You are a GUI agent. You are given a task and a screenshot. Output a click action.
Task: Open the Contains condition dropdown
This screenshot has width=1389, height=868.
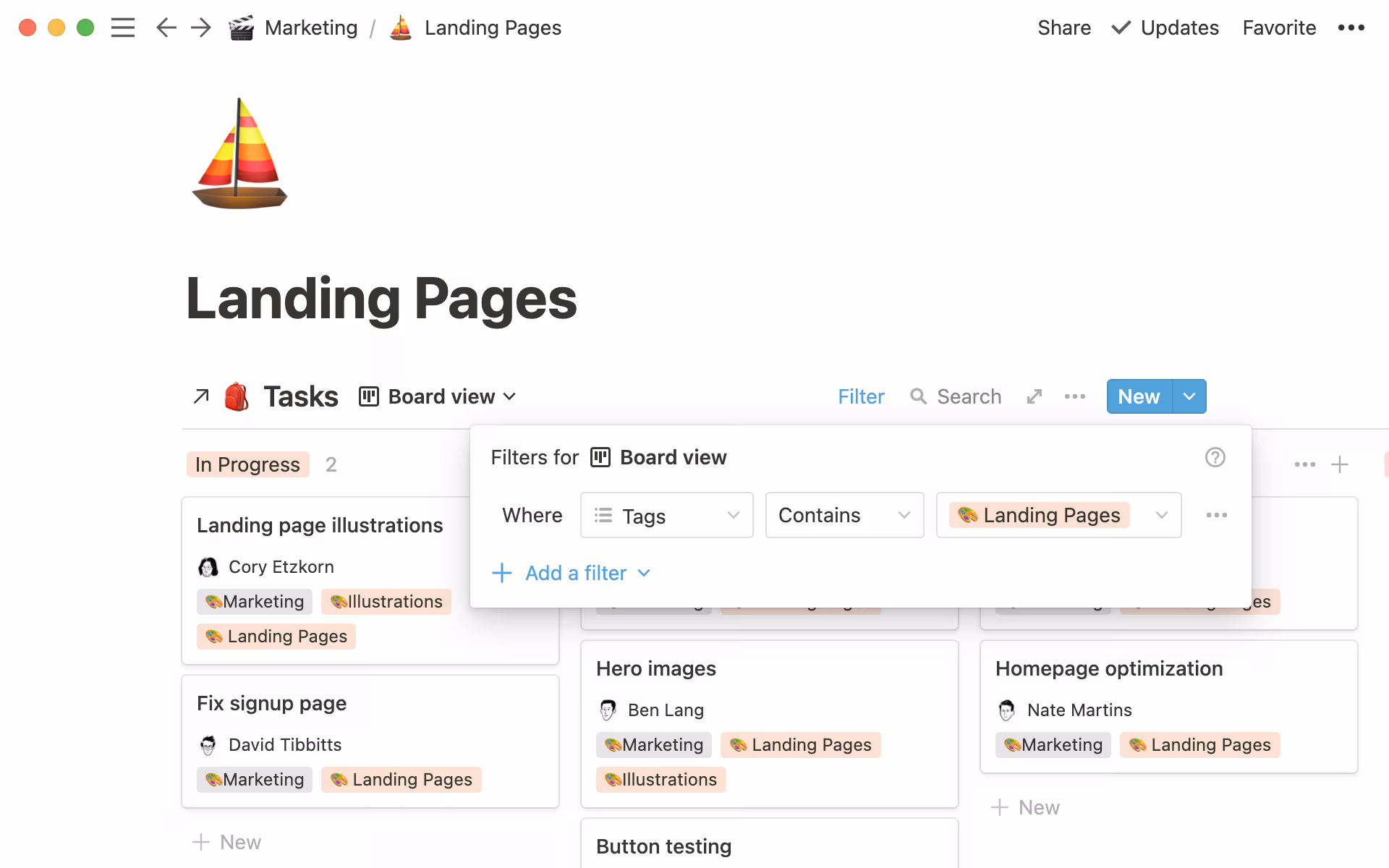pos(844,515)
